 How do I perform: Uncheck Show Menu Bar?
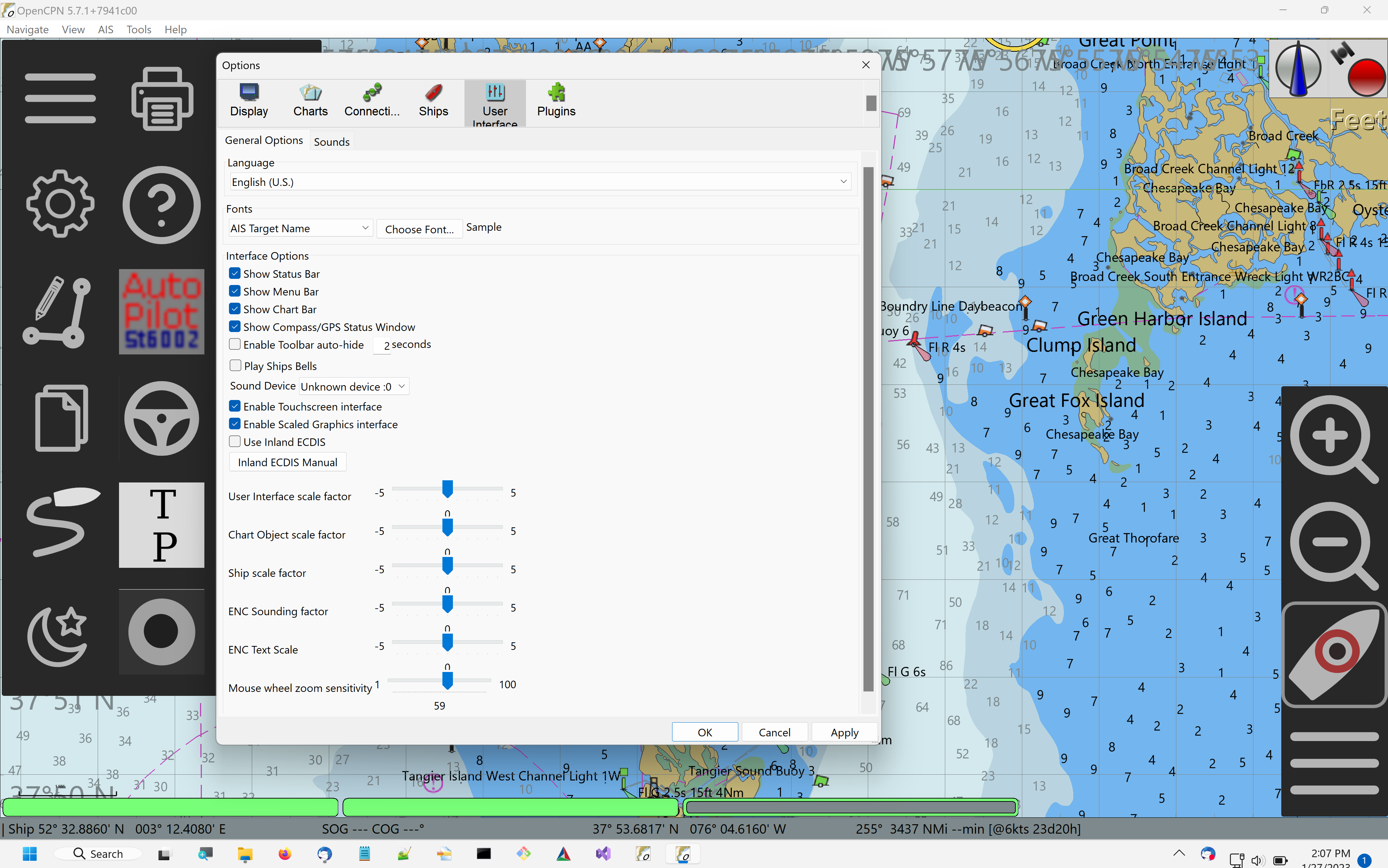235,292
